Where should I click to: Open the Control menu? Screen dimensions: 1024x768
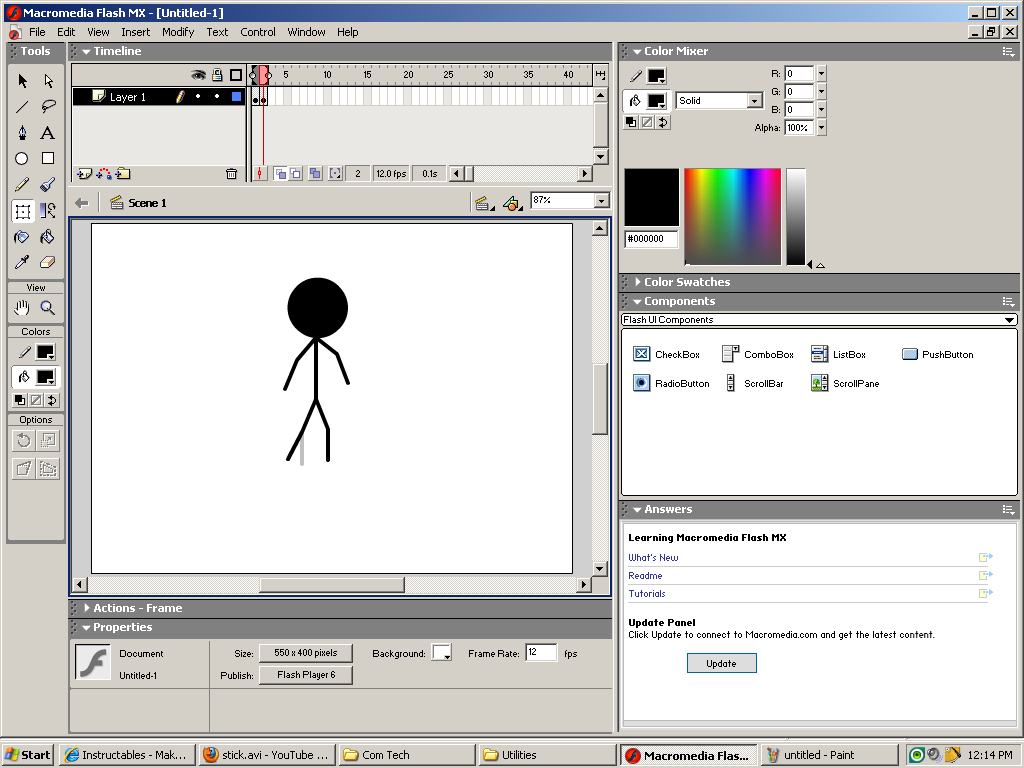[258, 31]
